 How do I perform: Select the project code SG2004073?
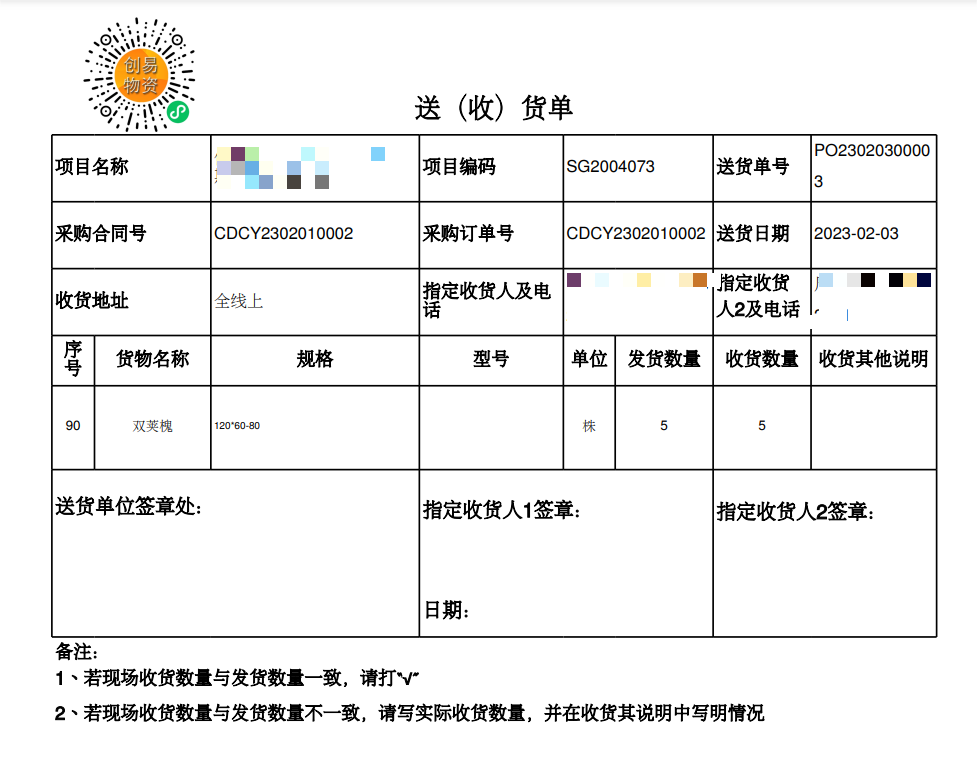click(x=610, y=167)
